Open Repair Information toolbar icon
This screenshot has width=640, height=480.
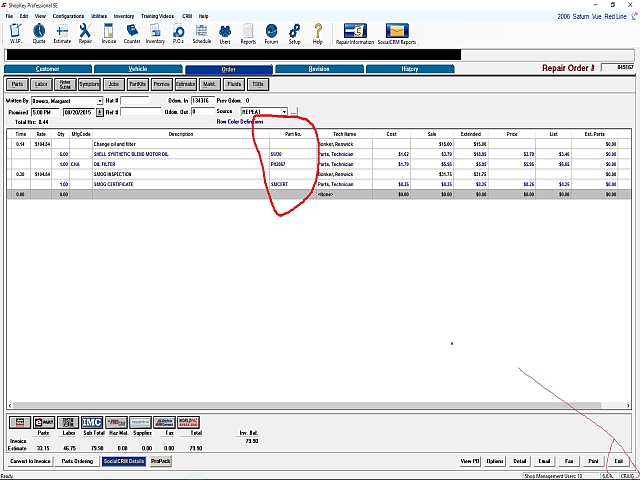tap(355, 33)
